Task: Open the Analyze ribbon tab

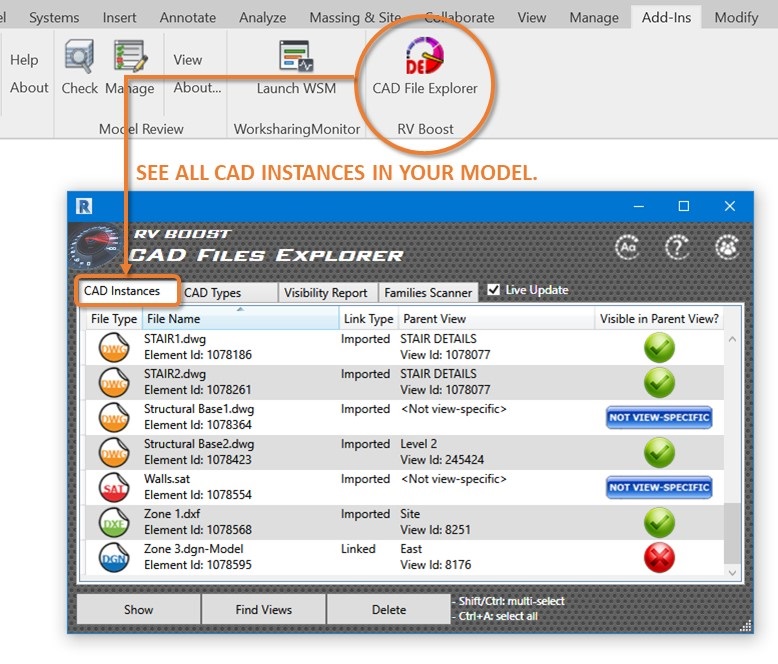Action: tap(262, 17)
